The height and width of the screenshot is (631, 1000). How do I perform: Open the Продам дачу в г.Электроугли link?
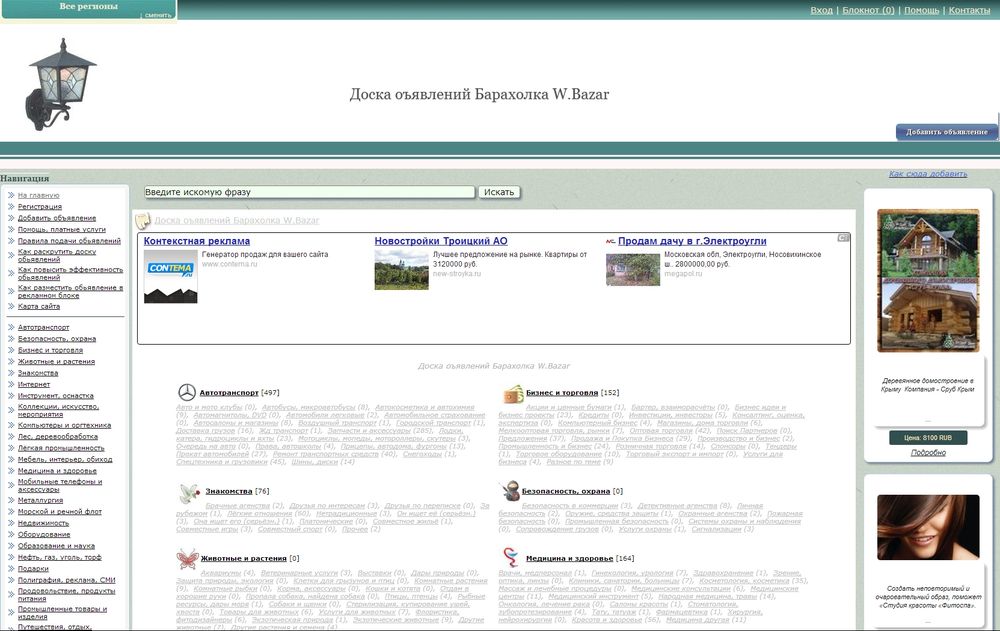point(692,241)
